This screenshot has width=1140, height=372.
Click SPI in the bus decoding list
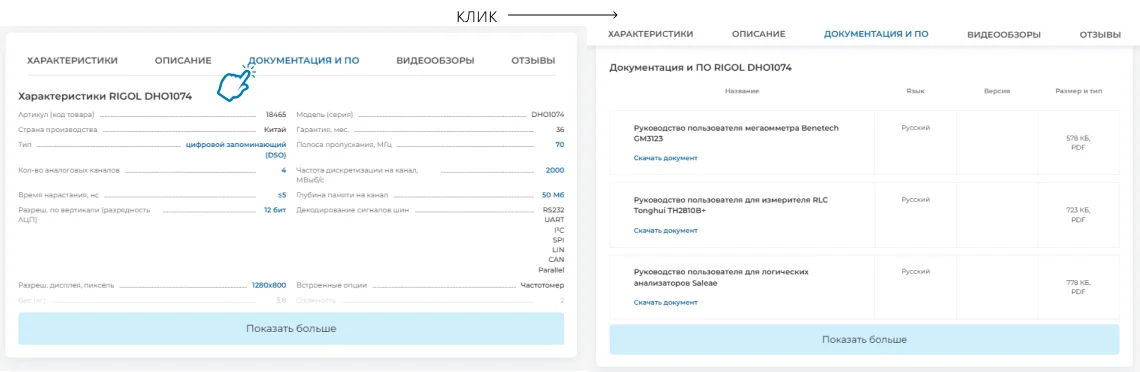tap(558, 239)
